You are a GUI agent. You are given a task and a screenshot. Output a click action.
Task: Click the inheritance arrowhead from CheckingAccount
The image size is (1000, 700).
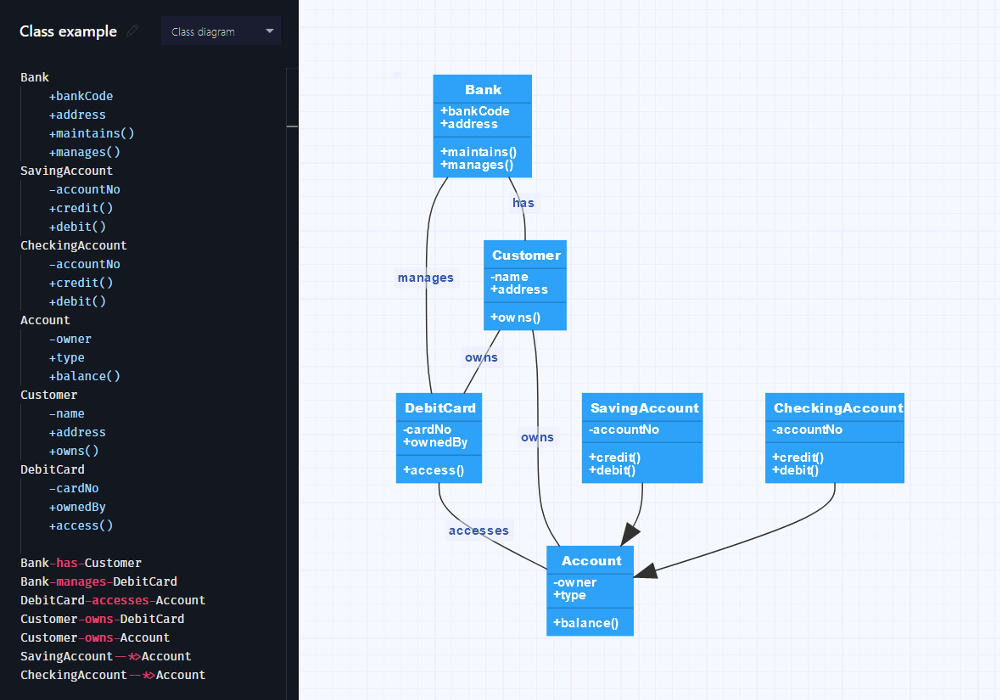coord(646,570)
